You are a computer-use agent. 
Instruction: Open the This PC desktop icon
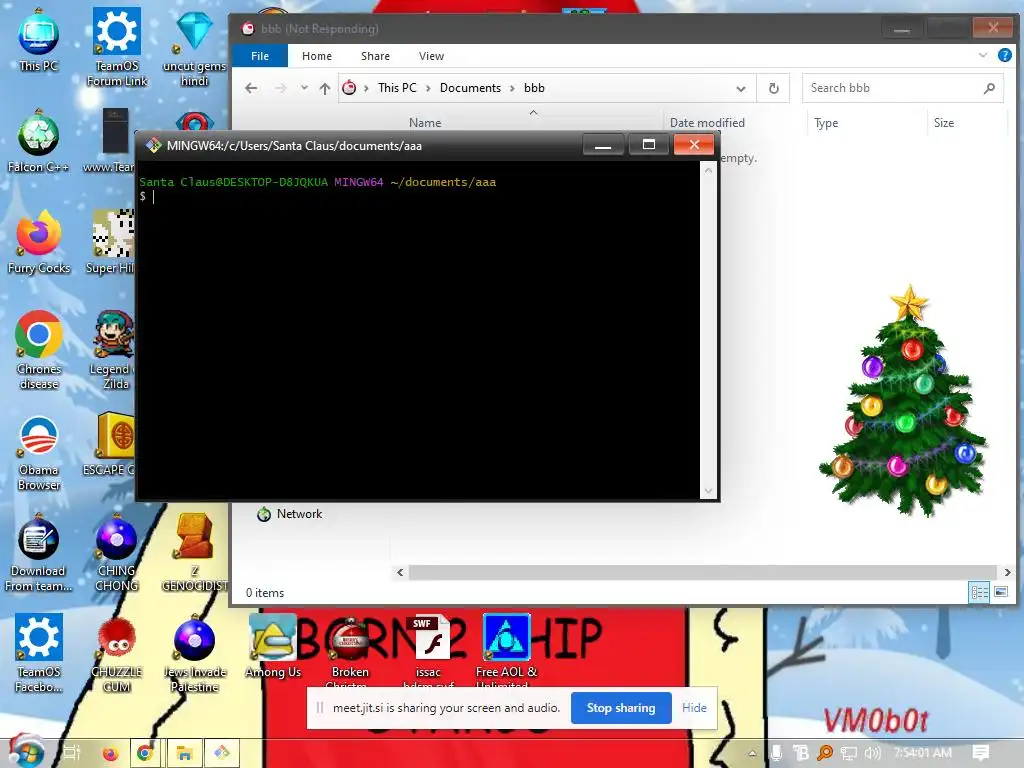[x=39, y=40]
